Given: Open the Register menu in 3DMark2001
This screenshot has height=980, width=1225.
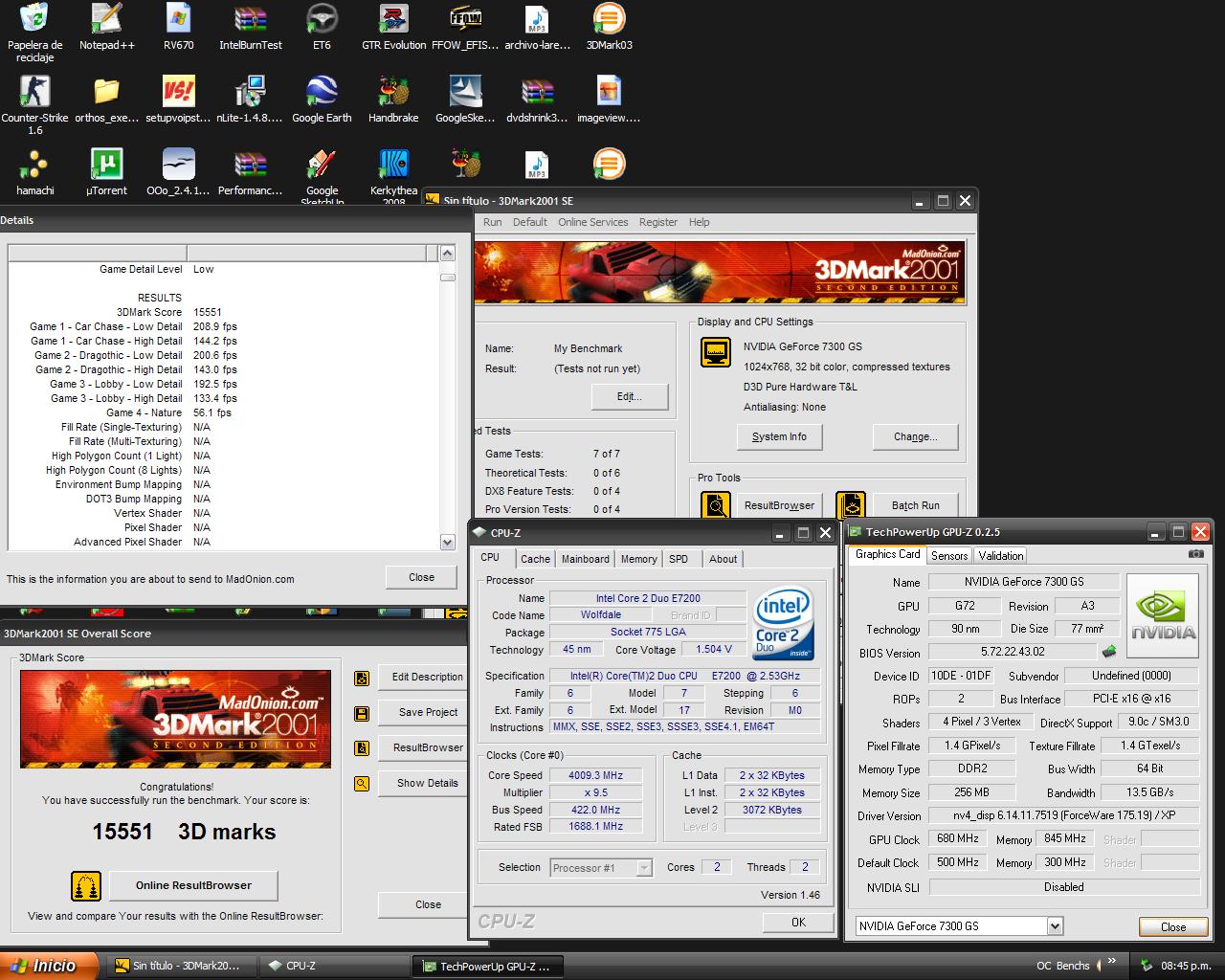Looking at the screenshot, I should click(x=657, y=222).
